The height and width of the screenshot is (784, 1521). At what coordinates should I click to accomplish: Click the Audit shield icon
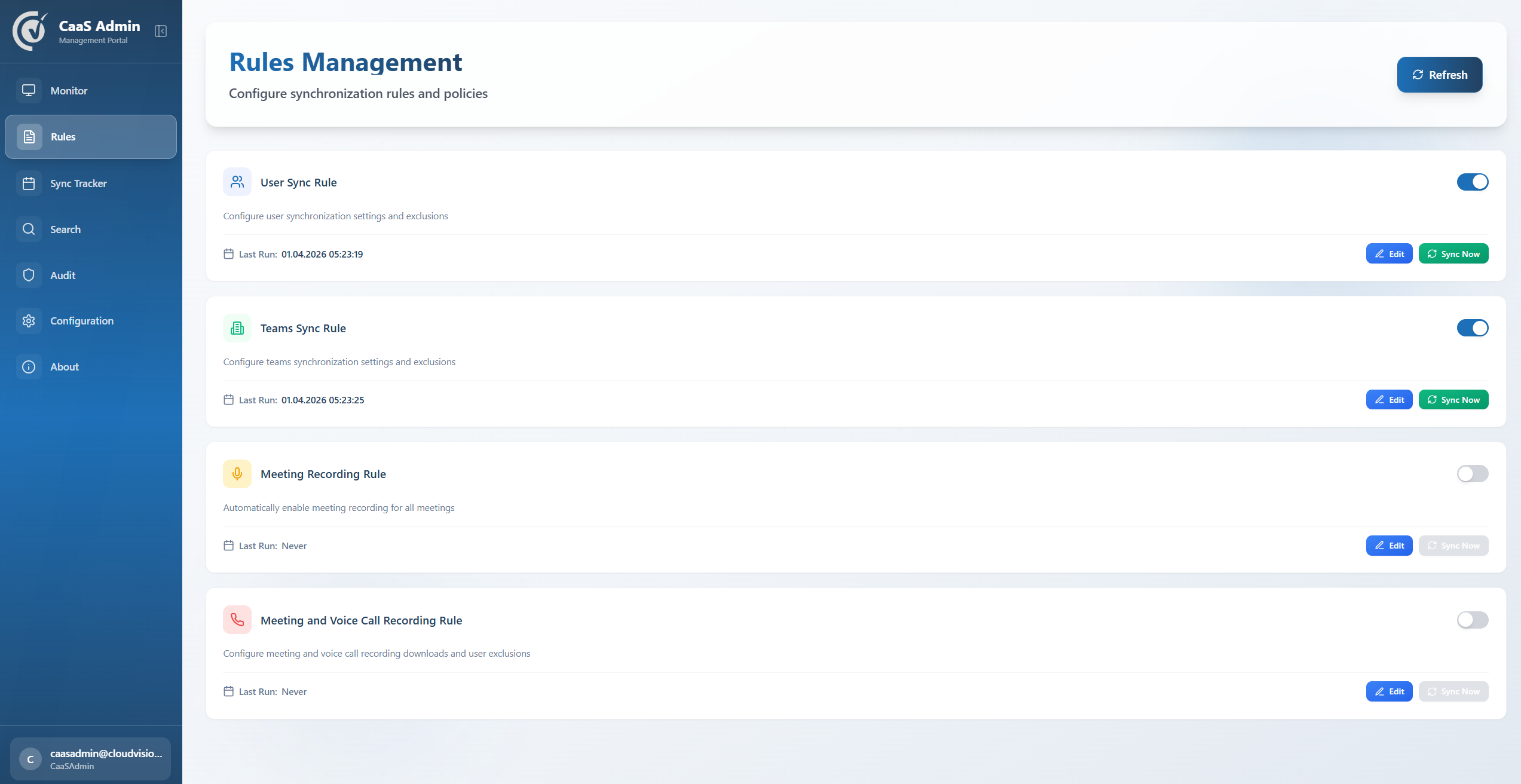coord(29,275)
